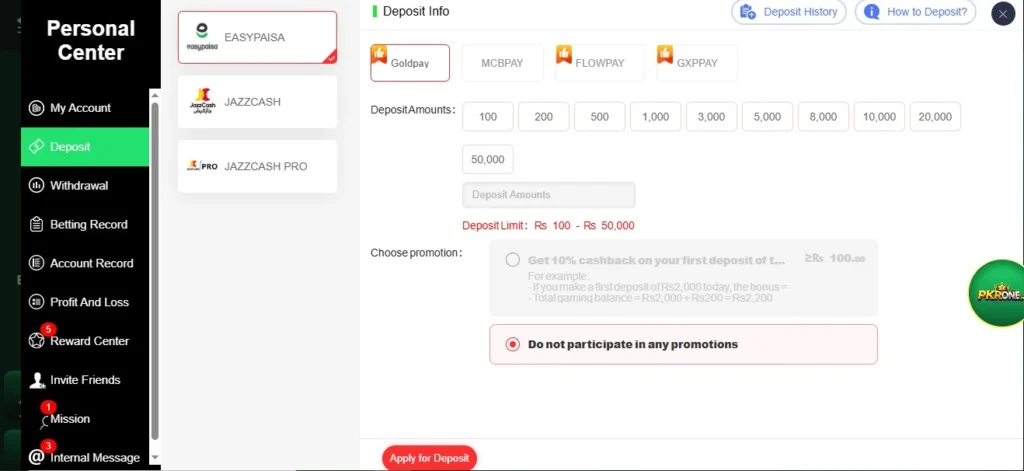Click the sidebar scrollbar up arrow
This screenshot has height=471, width=1024.
coord(155,95)
